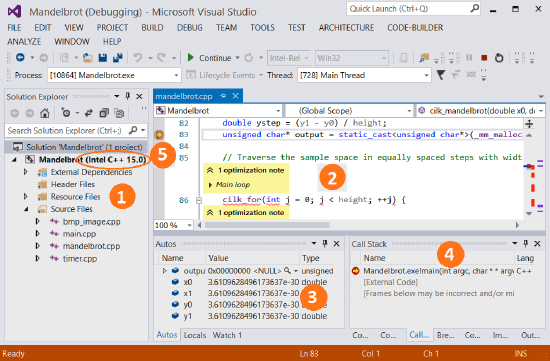
Task: Click the breakpoint marker on line 83
Action: [159, 134]
